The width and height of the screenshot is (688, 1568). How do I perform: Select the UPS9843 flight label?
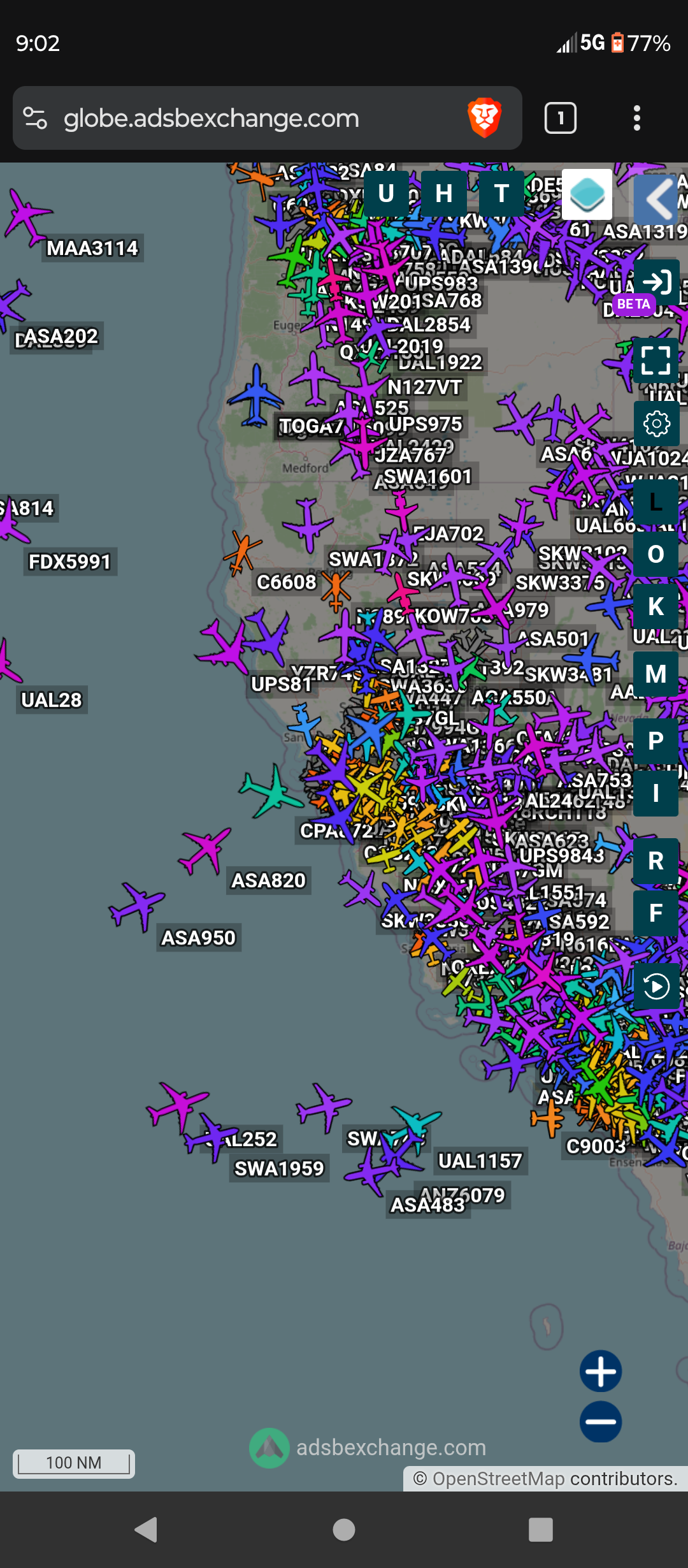coord(562,855)
